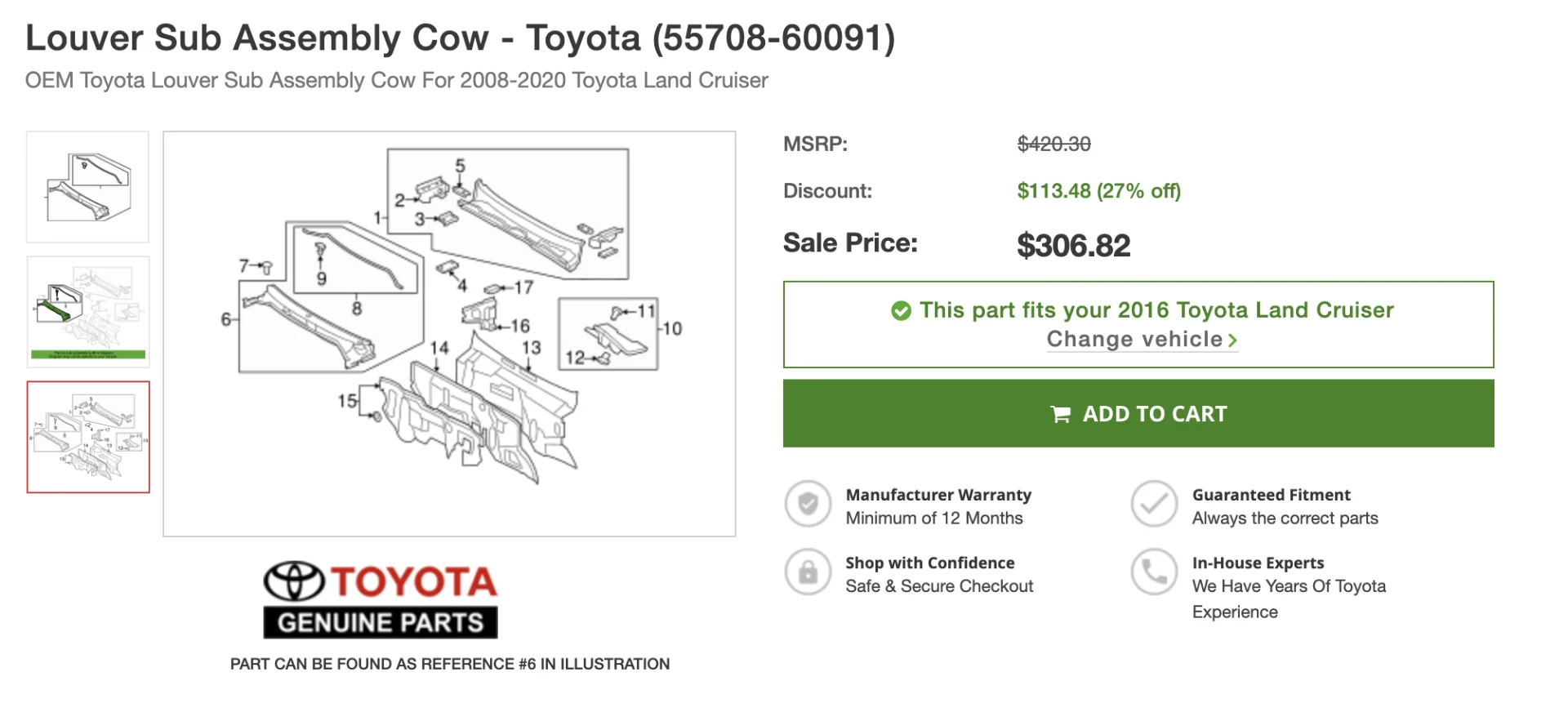Click the Shop with Confidence lock icon
This screenshot has height=721, width=1568.
(x=808, y=572)
